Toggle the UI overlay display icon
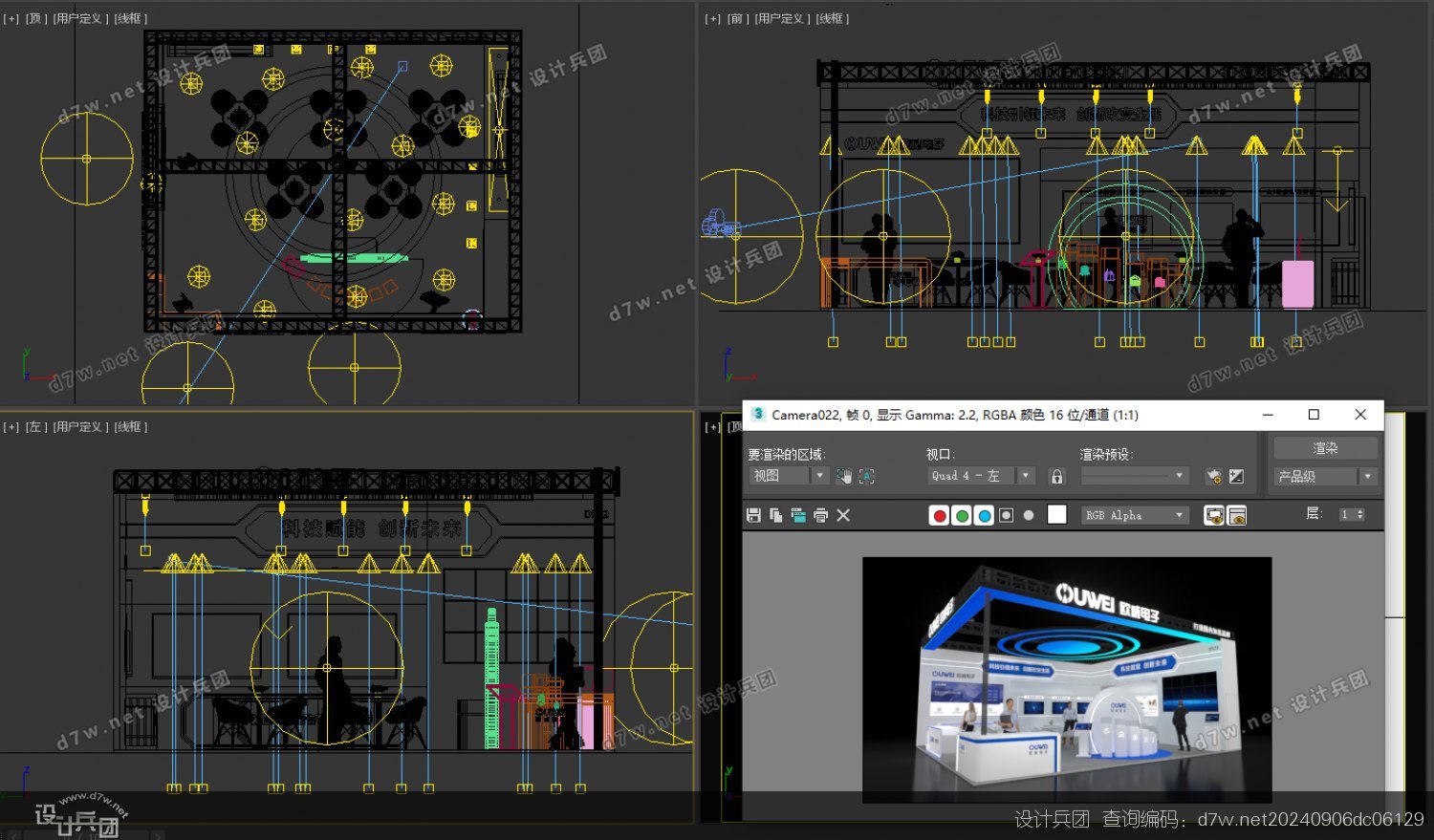This screenshot has width=1434, height=840. tap(1214, 515)
